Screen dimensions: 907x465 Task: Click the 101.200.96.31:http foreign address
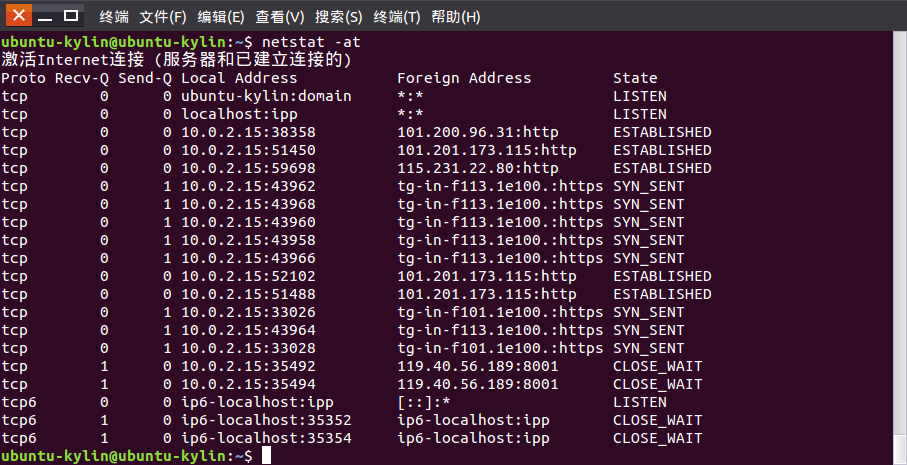tap(478, 132)
